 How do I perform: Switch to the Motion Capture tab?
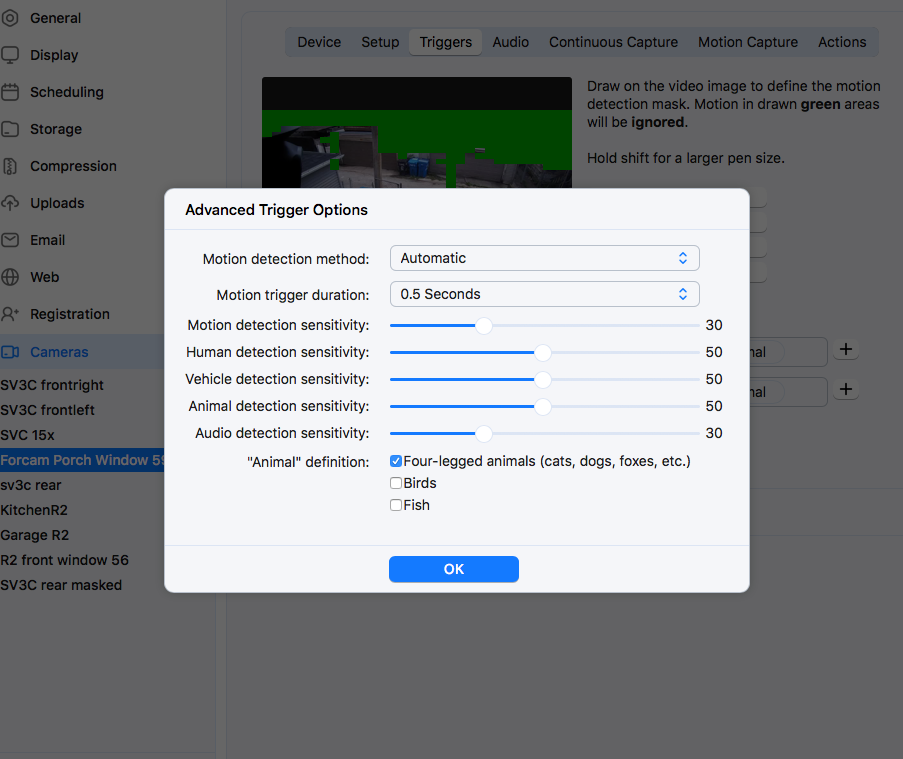pos(747,42)
